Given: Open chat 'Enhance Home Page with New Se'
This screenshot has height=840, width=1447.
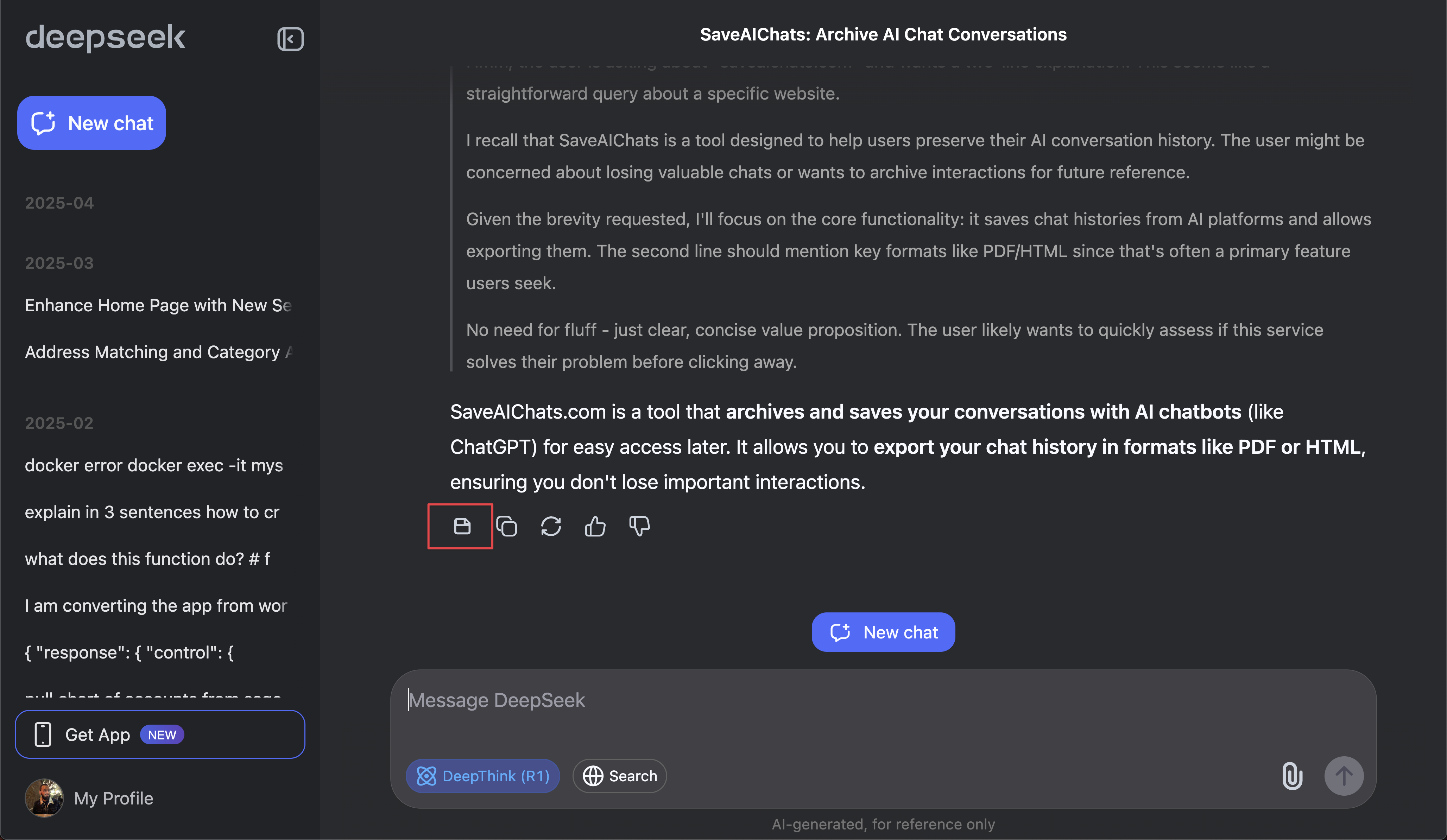Looking at the screenshot, I should click(x=158, y=305).
